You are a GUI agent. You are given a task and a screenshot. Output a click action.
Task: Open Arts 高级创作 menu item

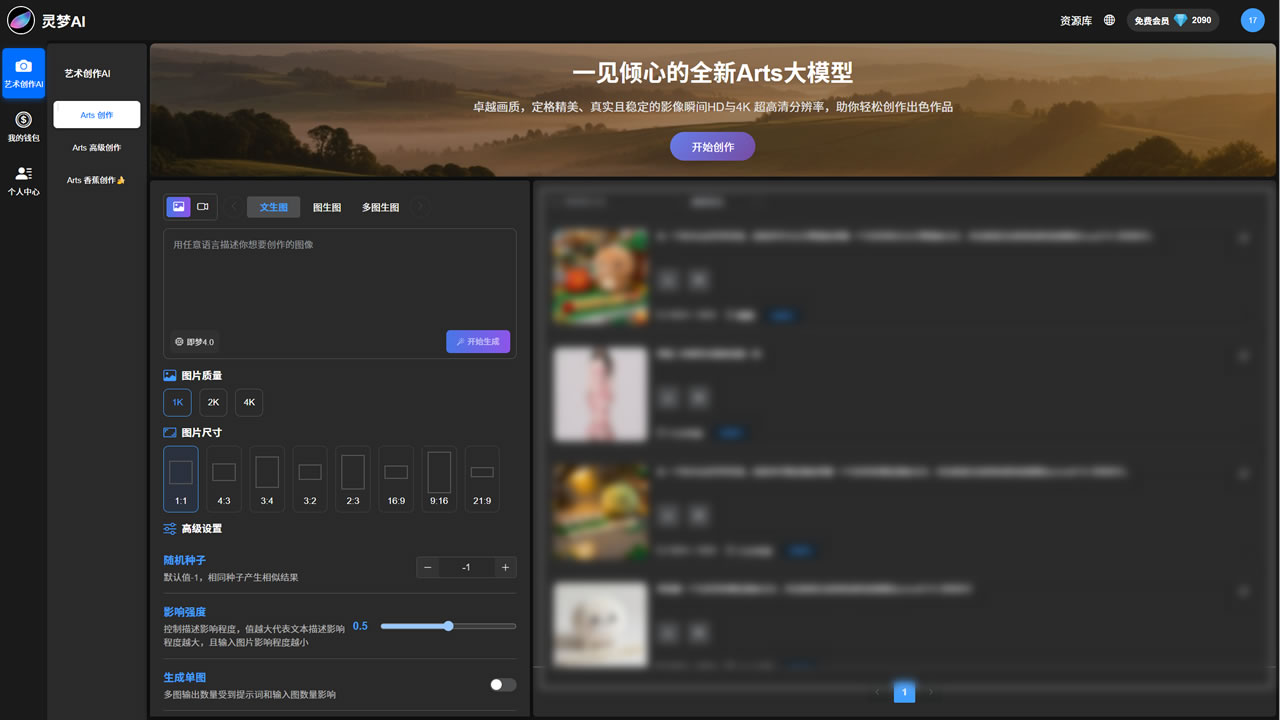97,148
